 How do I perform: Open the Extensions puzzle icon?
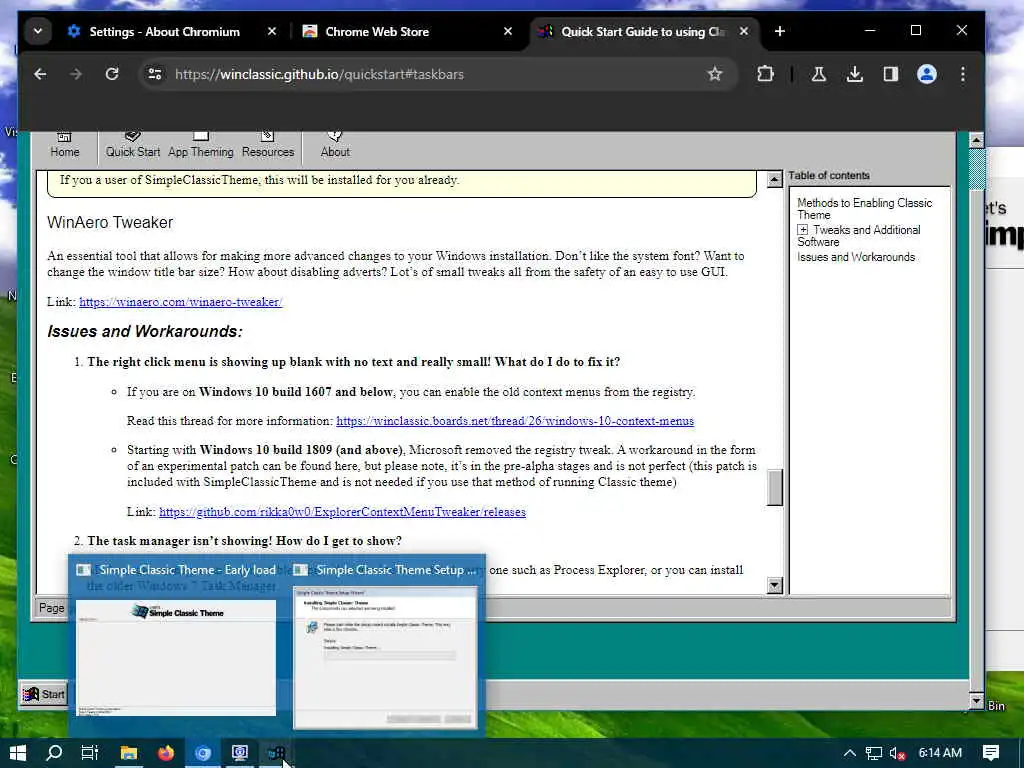pyautogui.click(x=765, y=74)
